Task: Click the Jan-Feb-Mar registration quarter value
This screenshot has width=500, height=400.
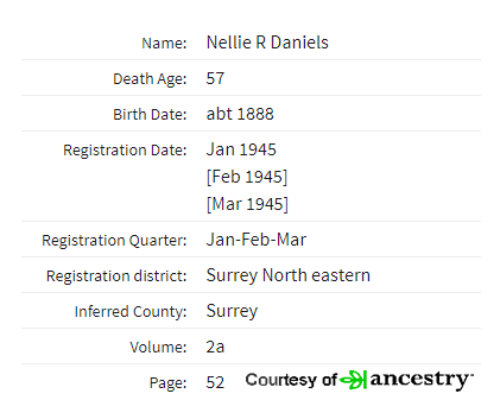Action: [x=256, y=240]
